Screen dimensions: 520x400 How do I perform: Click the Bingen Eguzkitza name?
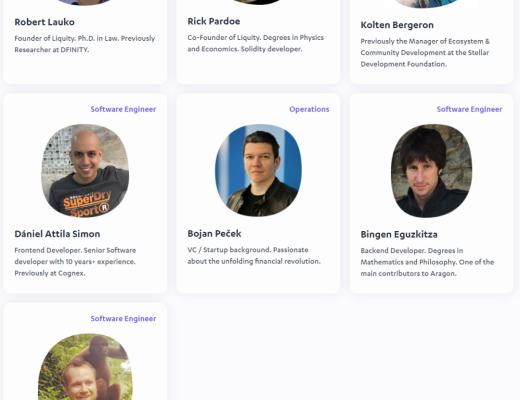[x=399, y=234]
